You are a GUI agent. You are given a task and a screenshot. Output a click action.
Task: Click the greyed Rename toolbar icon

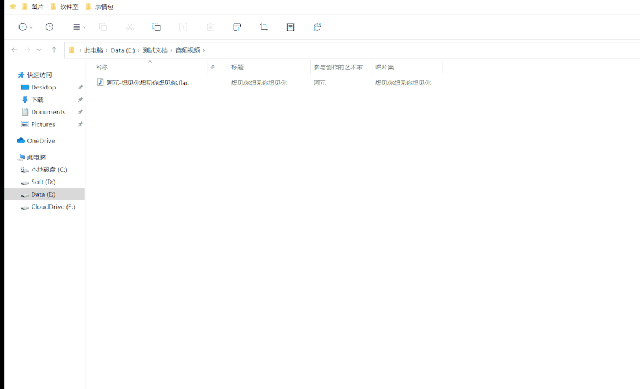pyautogui.click(x=183, y=27)
